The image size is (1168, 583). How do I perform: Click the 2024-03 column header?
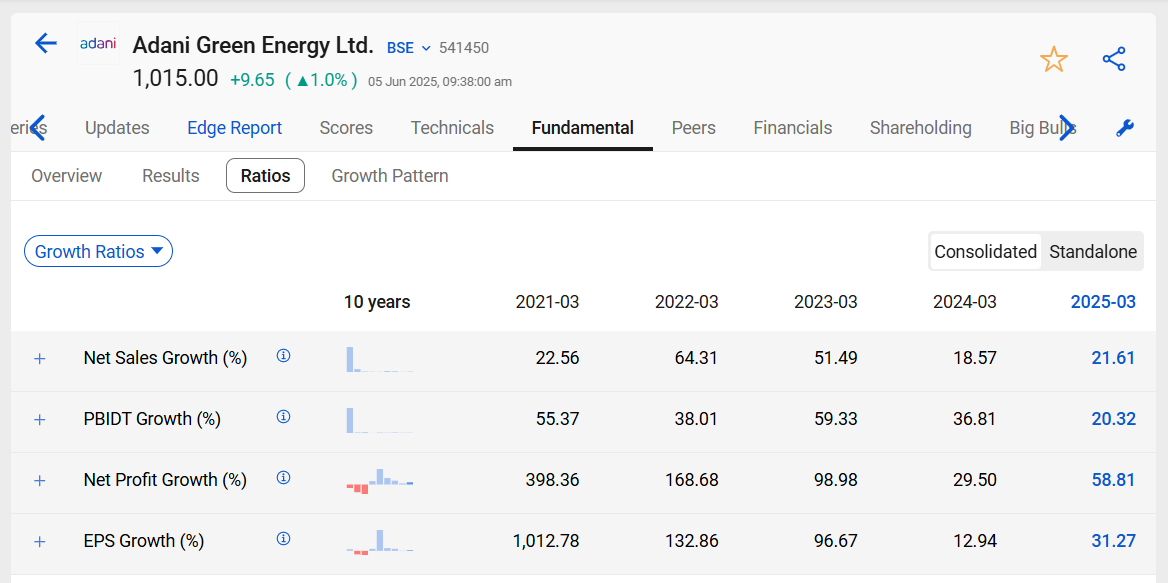point(965,302)
